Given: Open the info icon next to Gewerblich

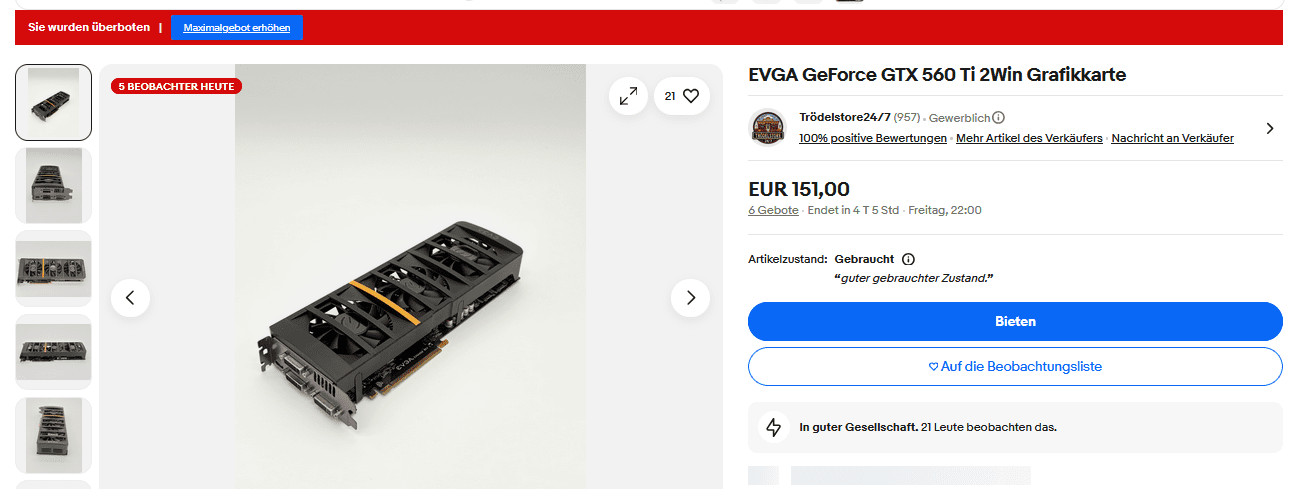Looking at the screenshot, I should 998,118.
